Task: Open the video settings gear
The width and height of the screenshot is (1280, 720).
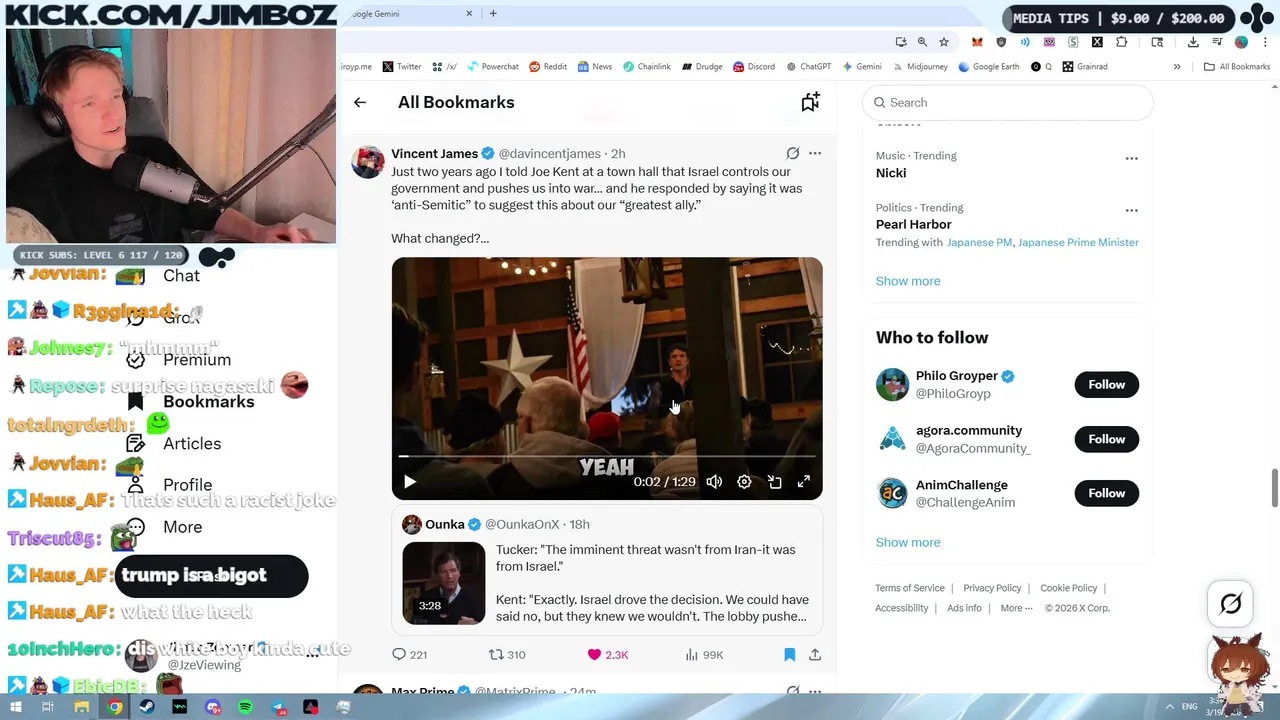Action: (x=744, y=482)
